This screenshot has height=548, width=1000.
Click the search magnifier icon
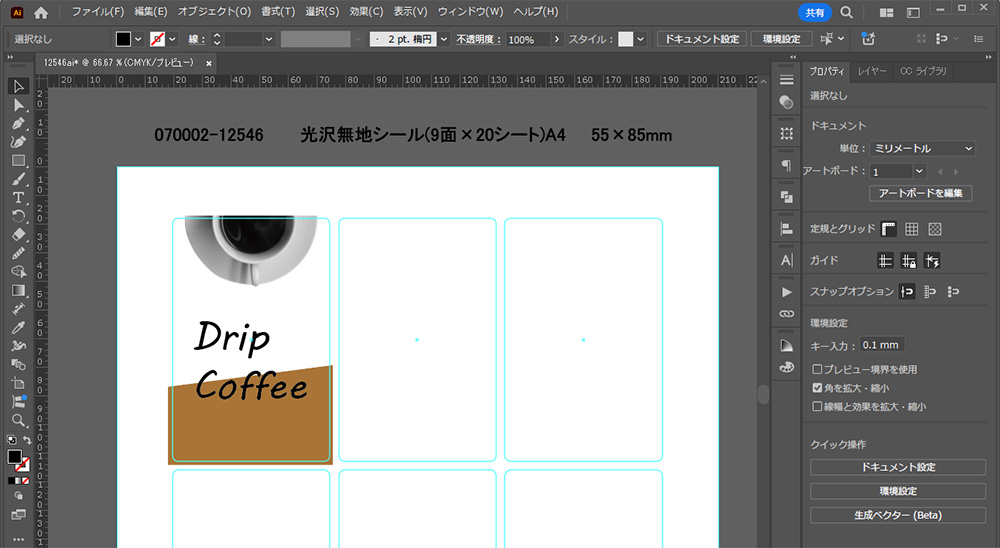click(846, 12)
